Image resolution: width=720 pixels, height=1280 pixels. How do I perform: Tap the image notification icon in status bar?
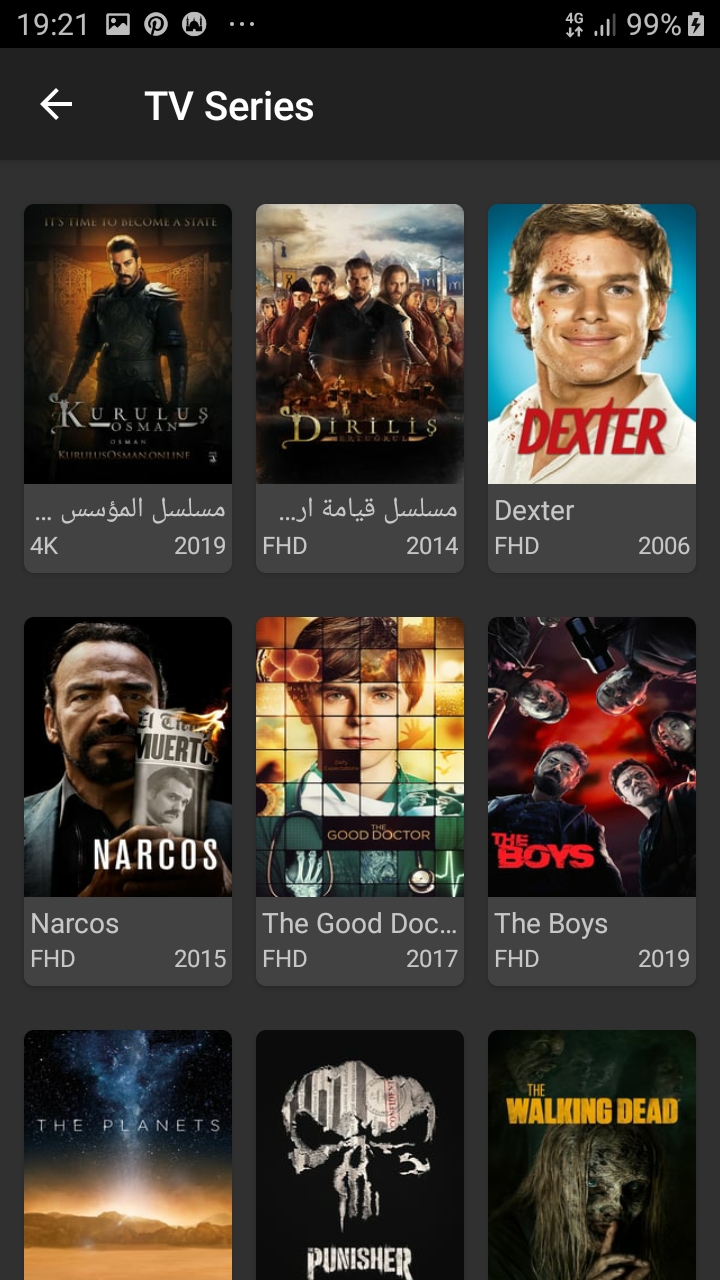click(118, 25)
